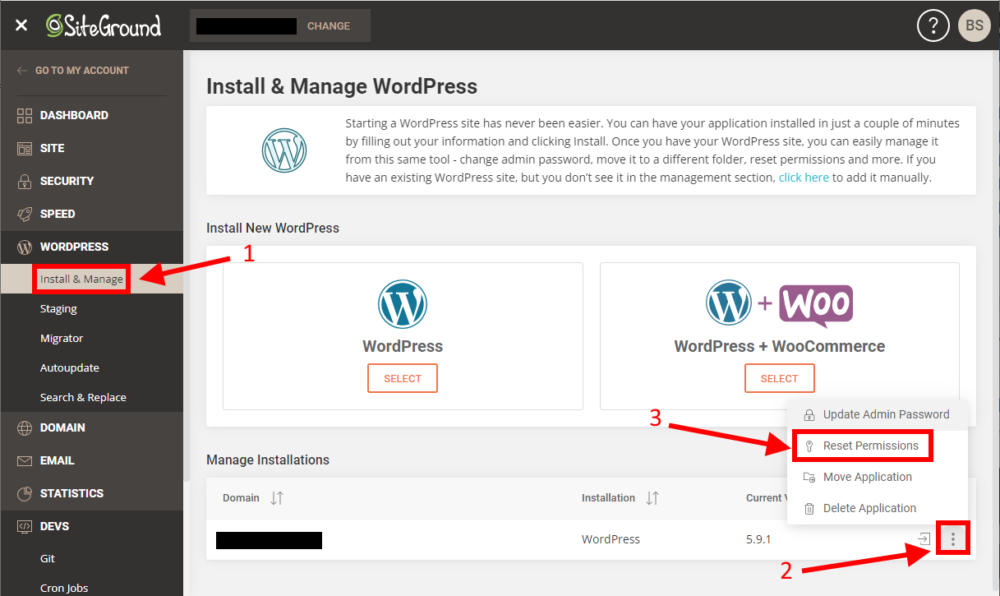Open the help question mark icon
1000x596 pixels.
[x=933, y=25]
